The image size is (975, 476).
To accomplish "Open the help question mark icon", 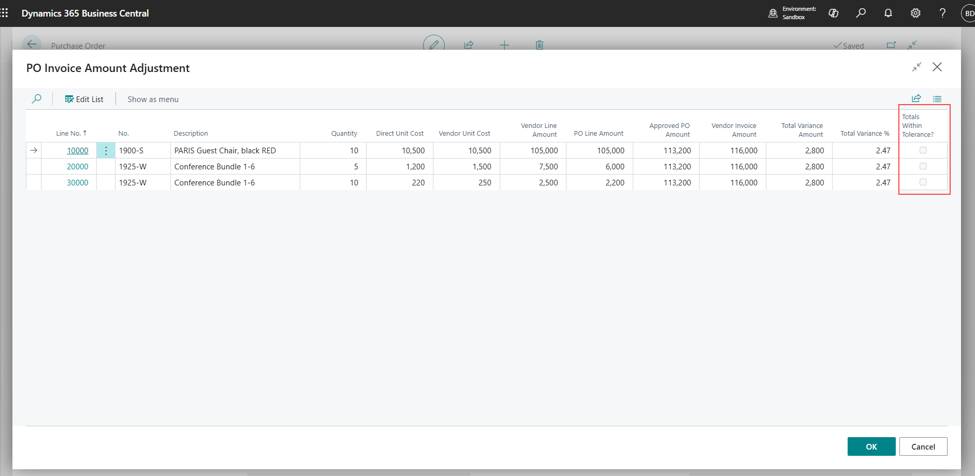I will pos(943,12).
